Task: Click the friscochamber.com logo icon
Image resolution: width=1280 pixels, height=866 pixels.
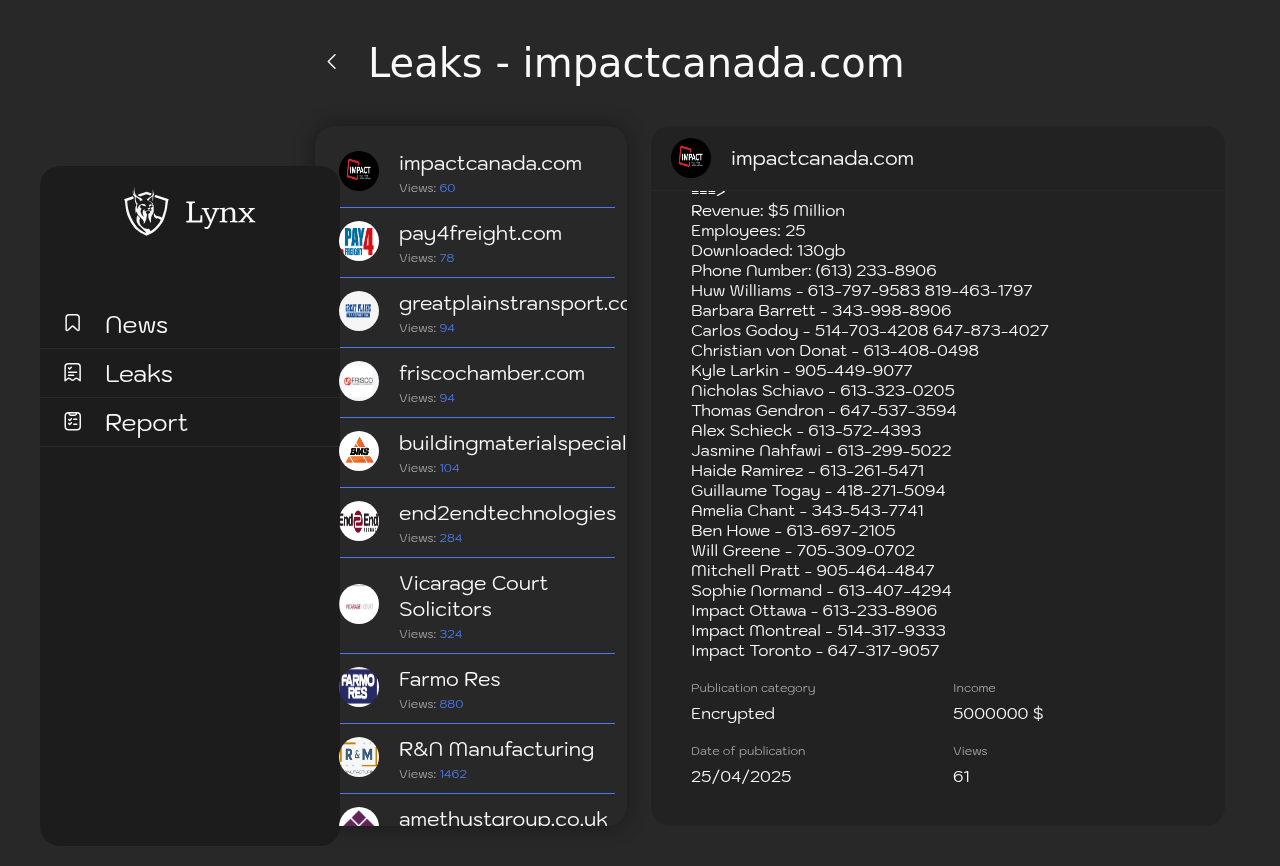Action: pos(359,381)
